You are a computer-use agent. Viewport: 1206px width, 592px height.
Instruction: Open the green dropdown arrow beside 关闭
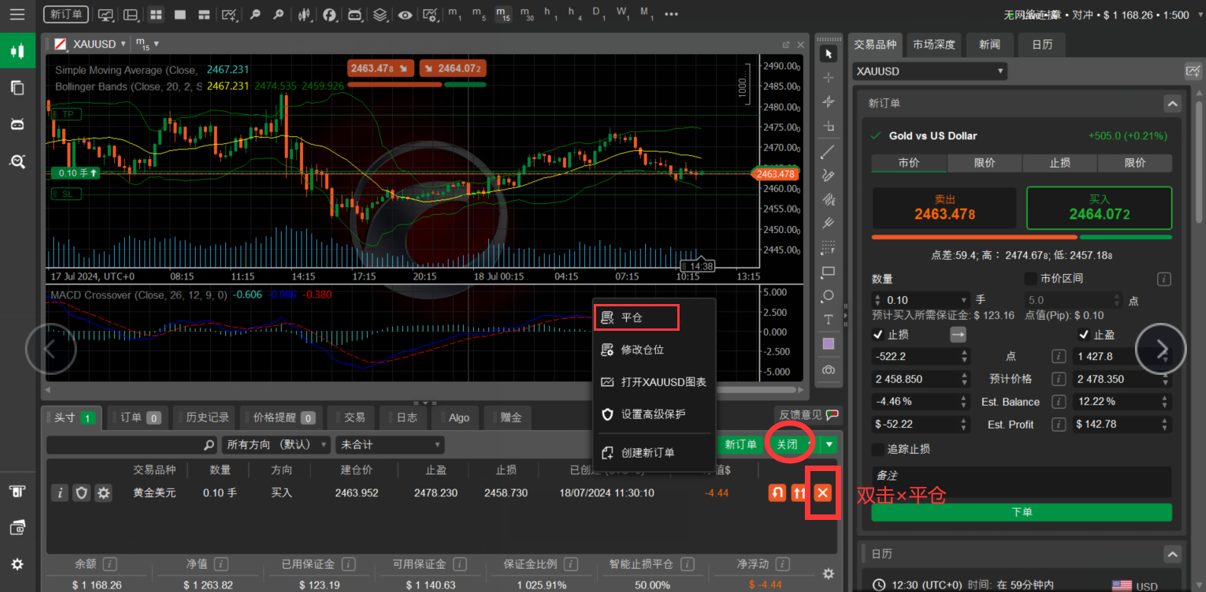(828, 444)
